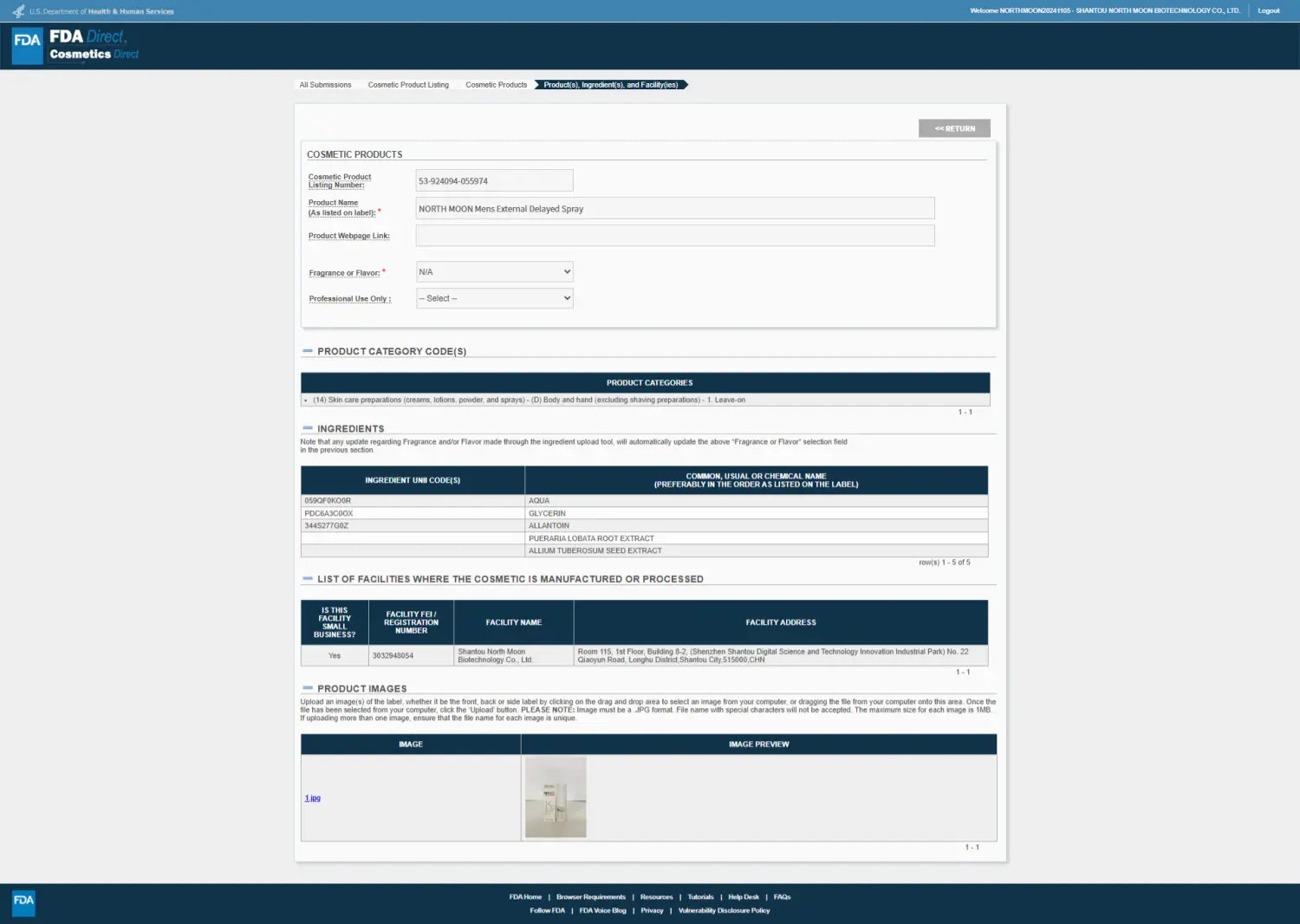This screenshot has width=1300, height=924.
Task: Open Vulnerability Disclosure Policy link
Action: 724,911
